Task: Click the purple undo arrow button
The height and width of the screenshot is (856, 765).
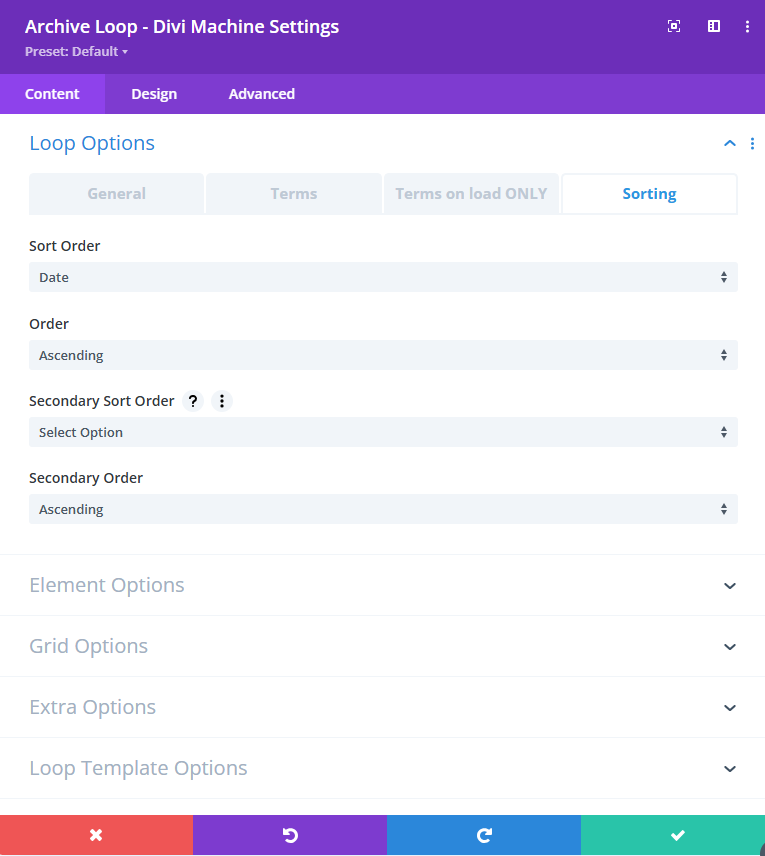Action: (290, 835)
